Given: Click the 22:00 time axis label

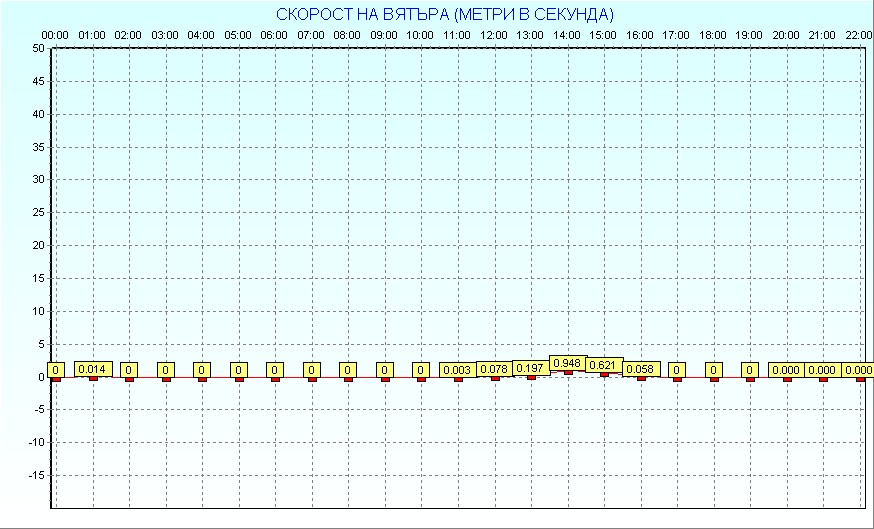Looking at the screenshot, I should click(858, 36).
